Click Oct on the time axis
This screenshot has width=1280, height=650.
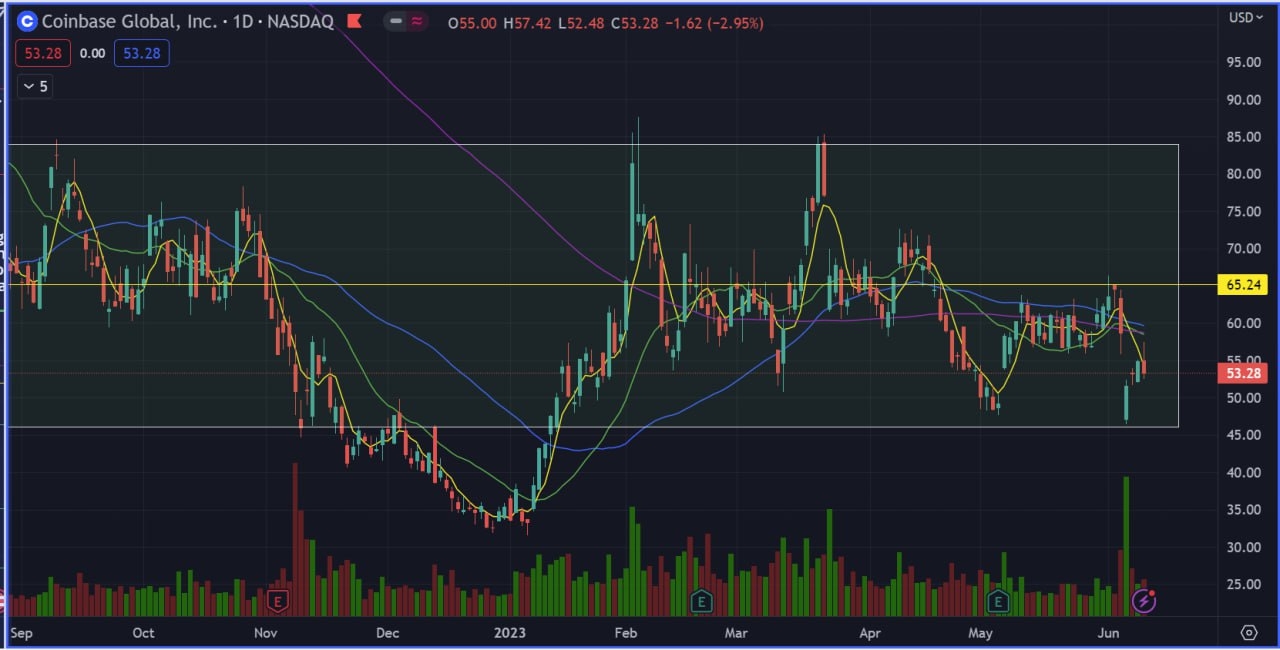(143, 633)
